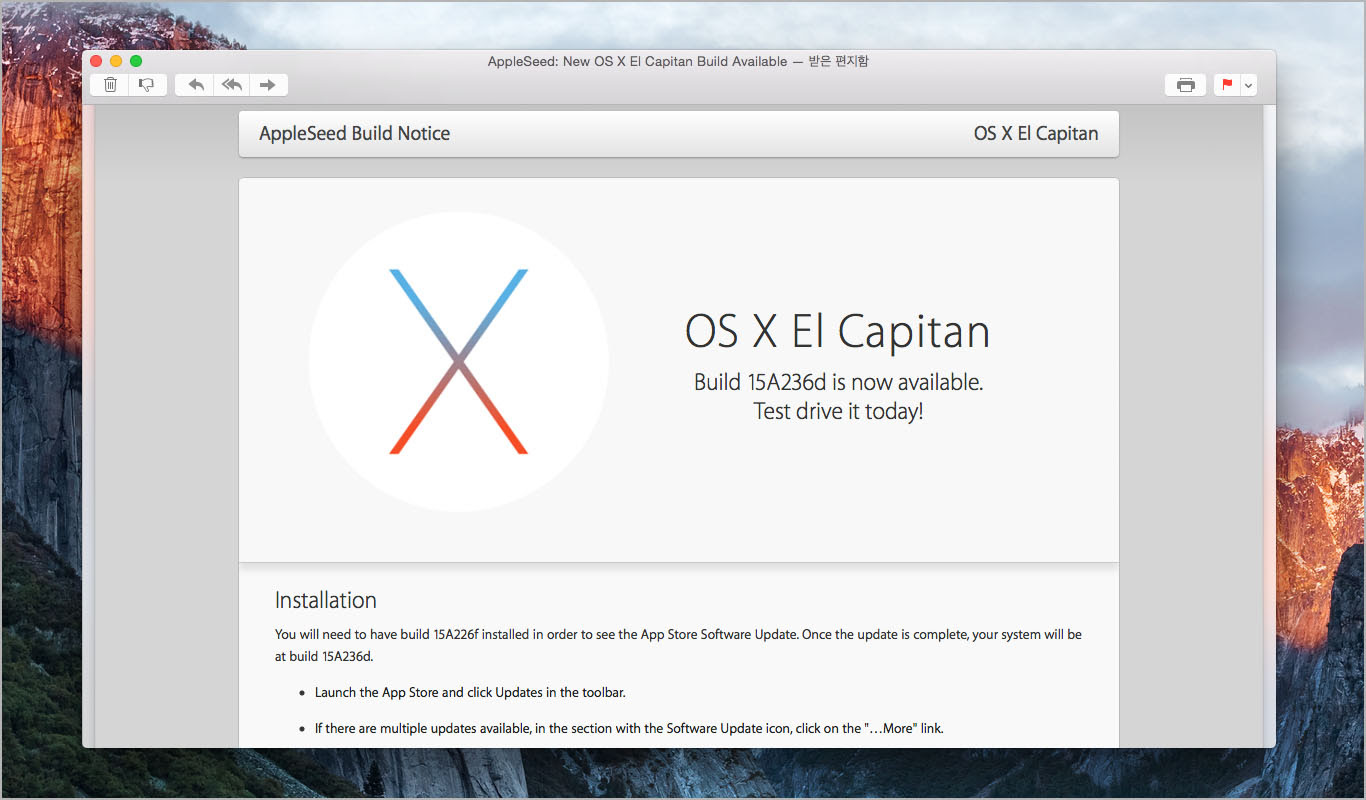The width and height of the screenshot is (1366, 800).
Task: Mark the message as junk (thumbs-down icon)
Action: coord(148,85)
